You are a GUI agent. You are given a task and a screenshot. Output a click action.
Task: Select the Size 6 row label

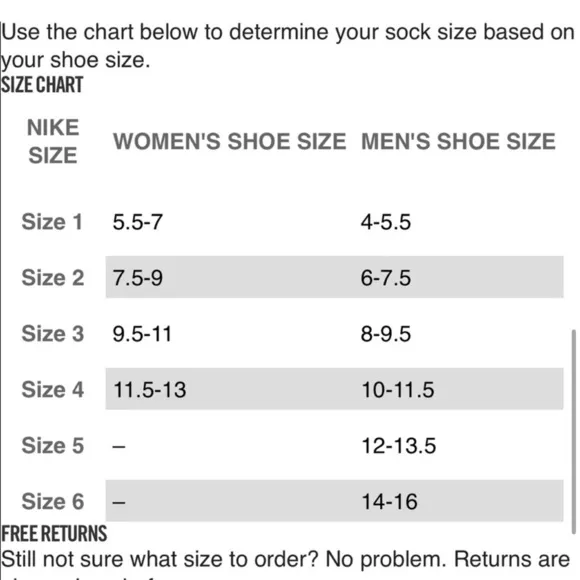[53, 502]
